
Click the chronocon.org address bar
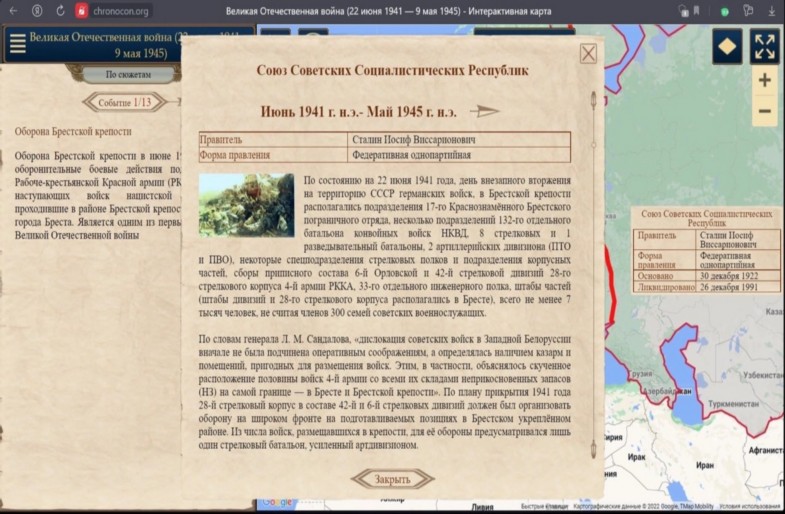pyautogui.click(x=122, y=10)
